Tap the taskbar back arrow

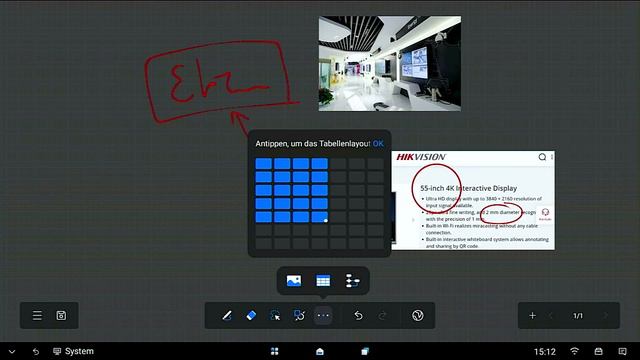36,351
